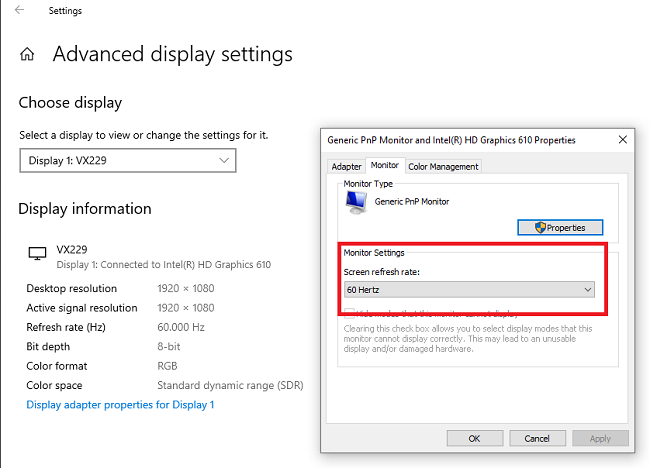
Task: Click the 8-bit bit depth value
Action: 169,347
